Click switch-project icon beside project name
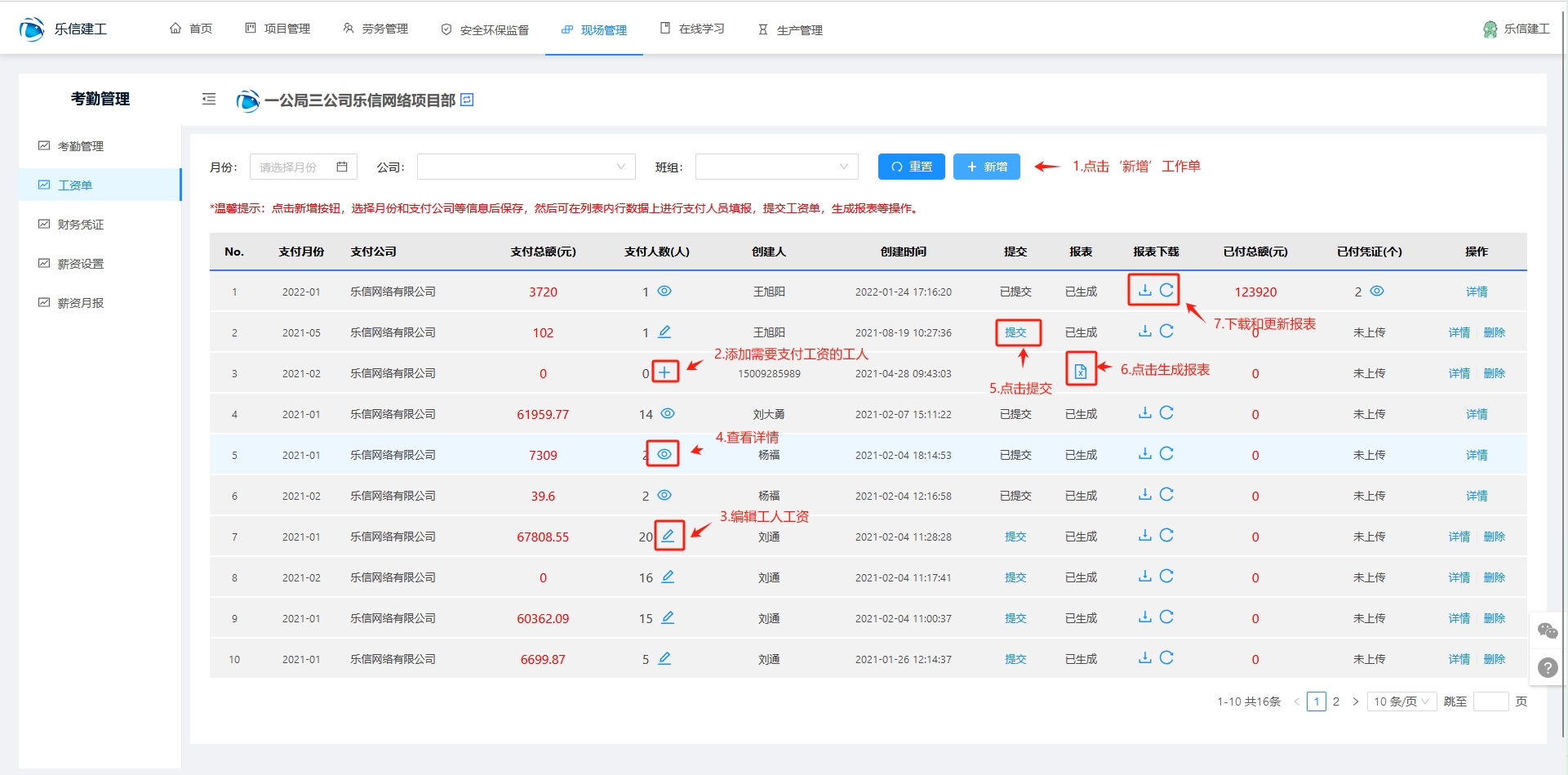 coord(467,100)
